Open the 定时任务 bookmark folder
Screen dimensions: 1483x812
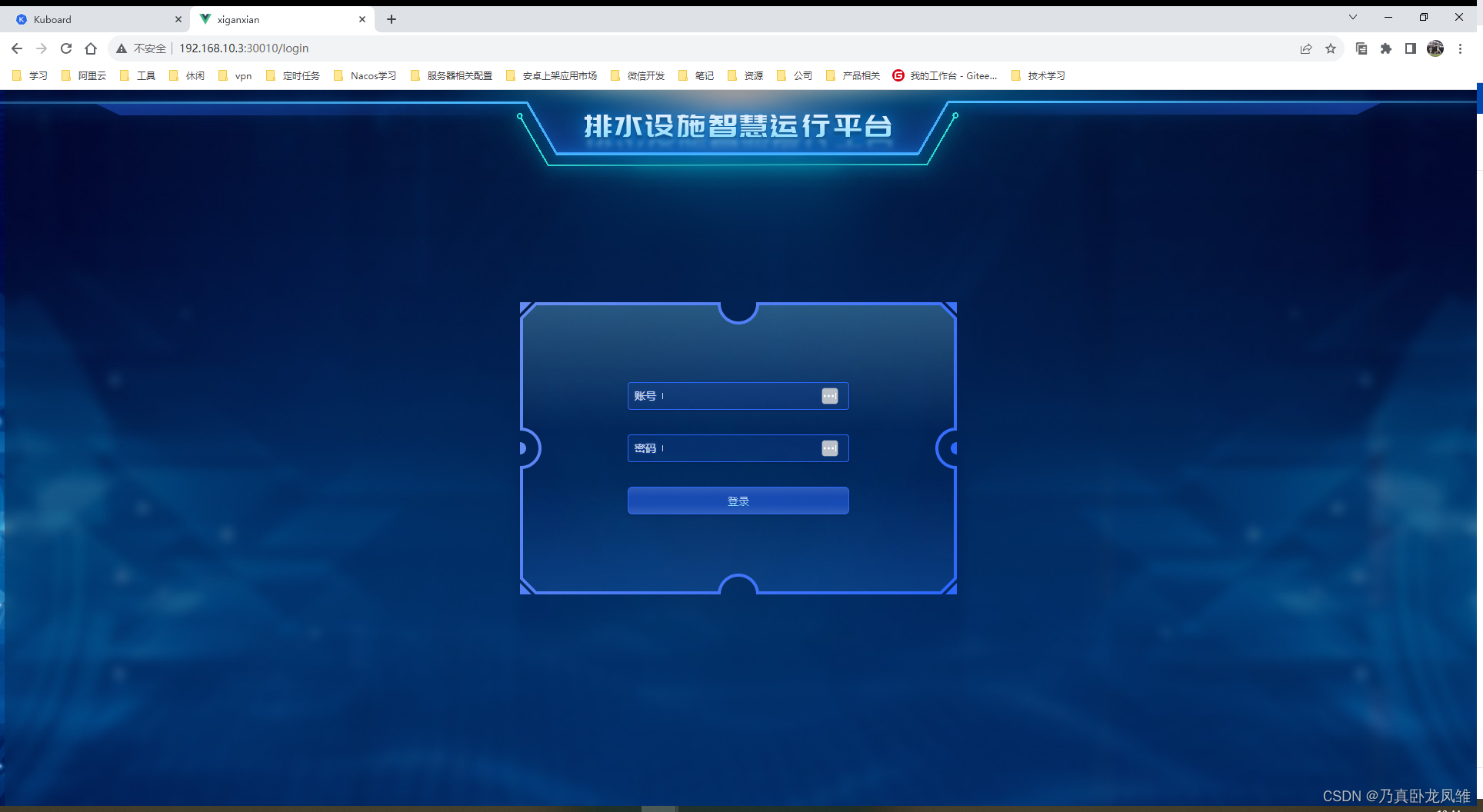click(x=292, y=75)
